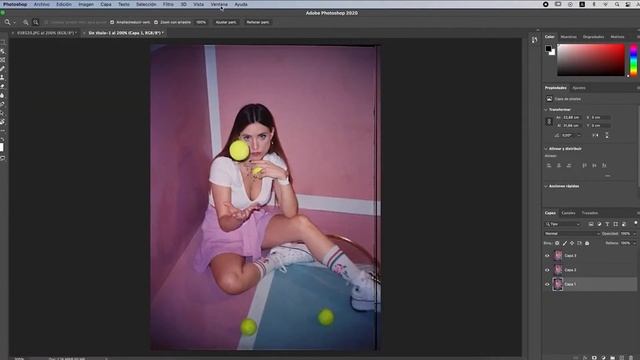The height and width of the screenshot is (360, 640).
Task: Toggle visibility of Capa 3 layer
Action: pyautogui.click(x=547, y=256)
